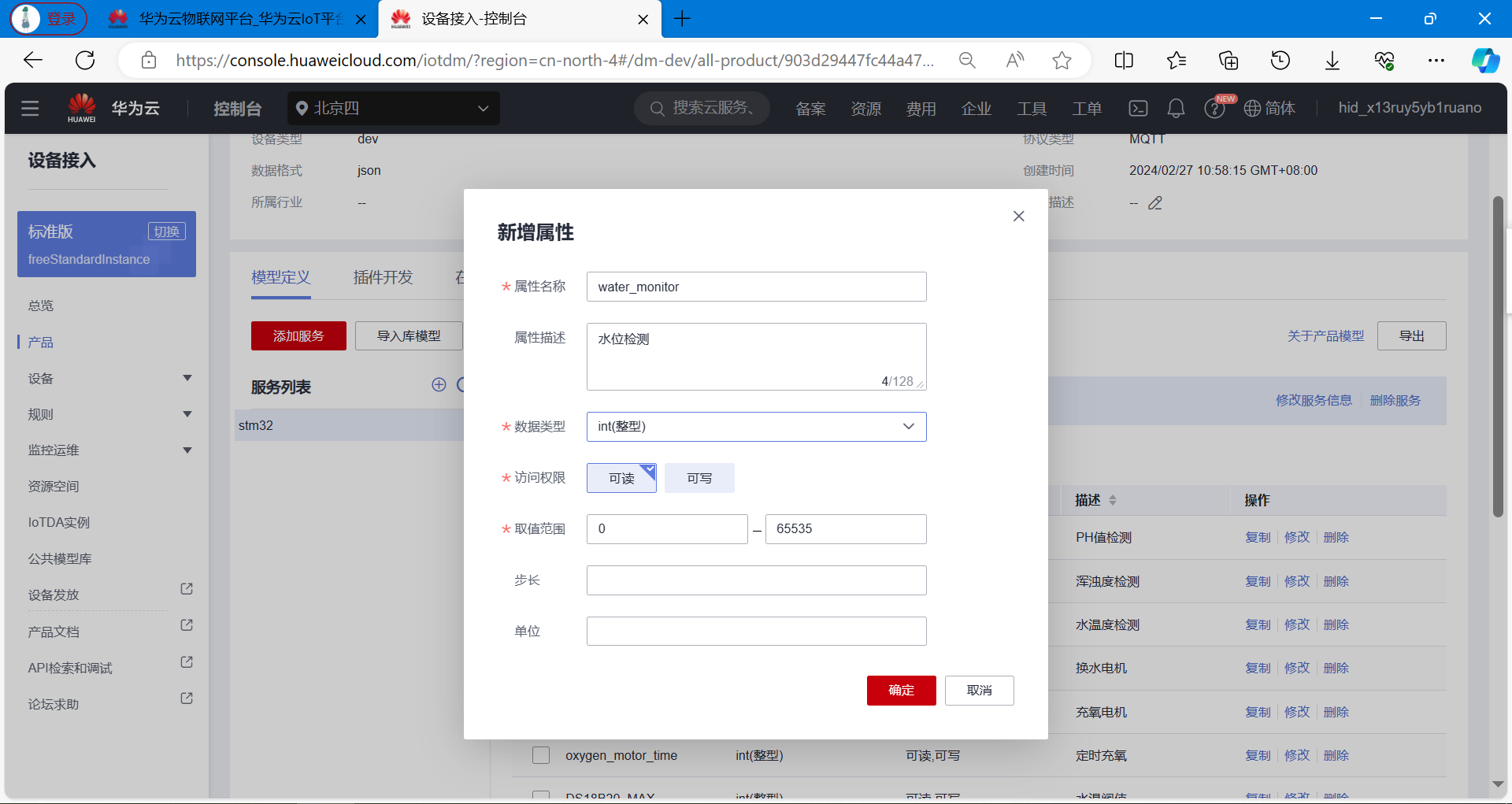Switch to 模型定义 tab

pos(281,277)
